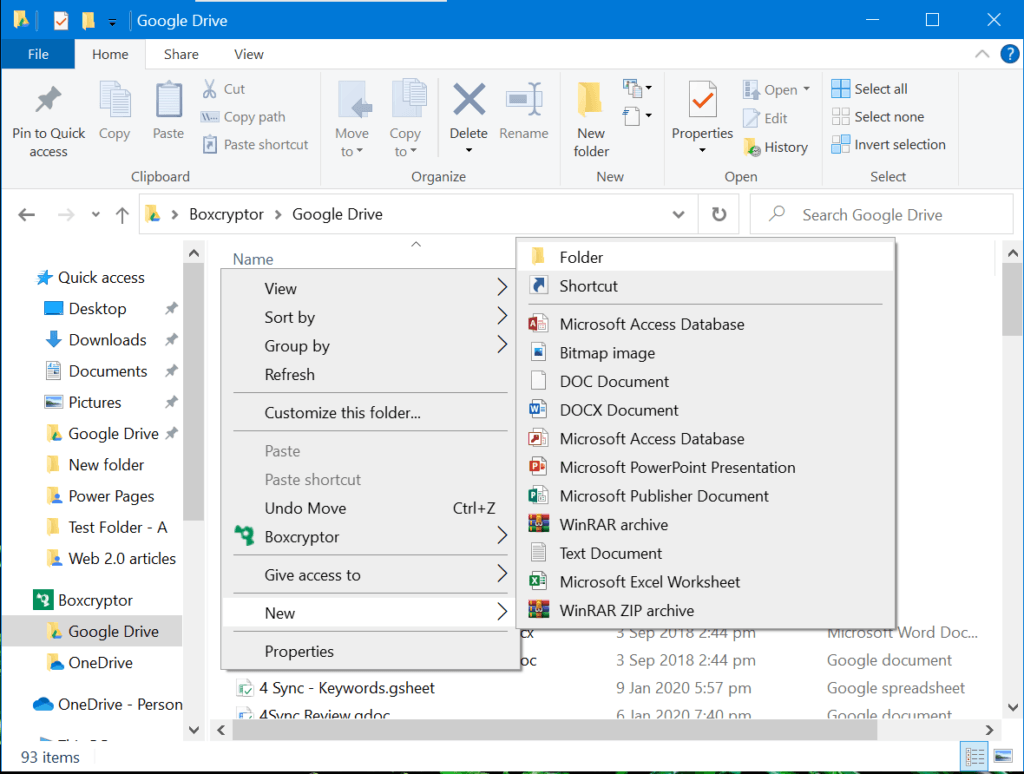Open the Easy access dropdown
Screen dimensions: 1024x774
637,116
